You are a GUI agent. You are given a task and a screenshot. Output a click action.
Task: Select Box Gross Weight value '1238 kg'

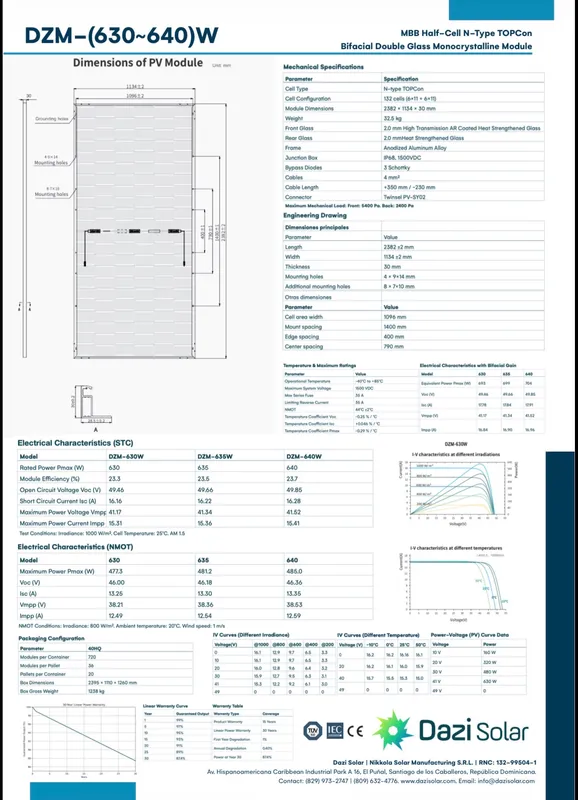pyautogui.click(x=96, y=691)
